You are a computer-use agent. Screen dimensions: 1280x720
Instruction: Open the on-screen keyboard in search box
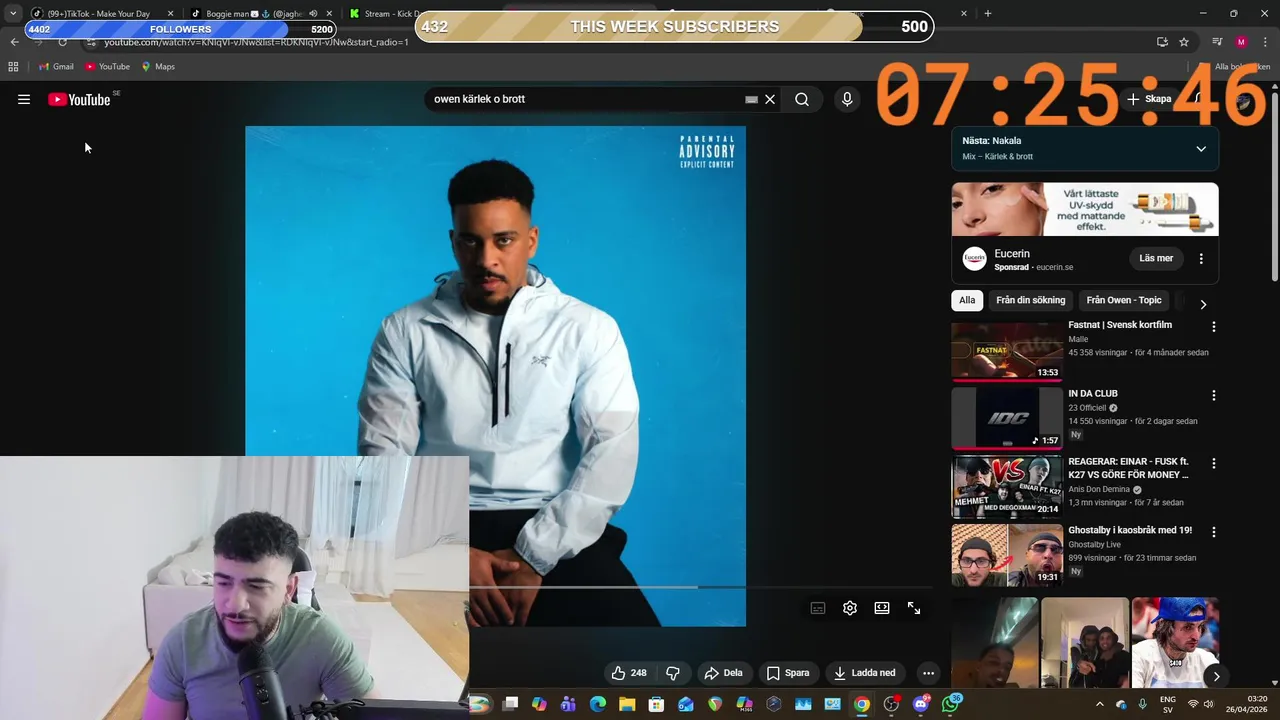[x=751, y=99]
